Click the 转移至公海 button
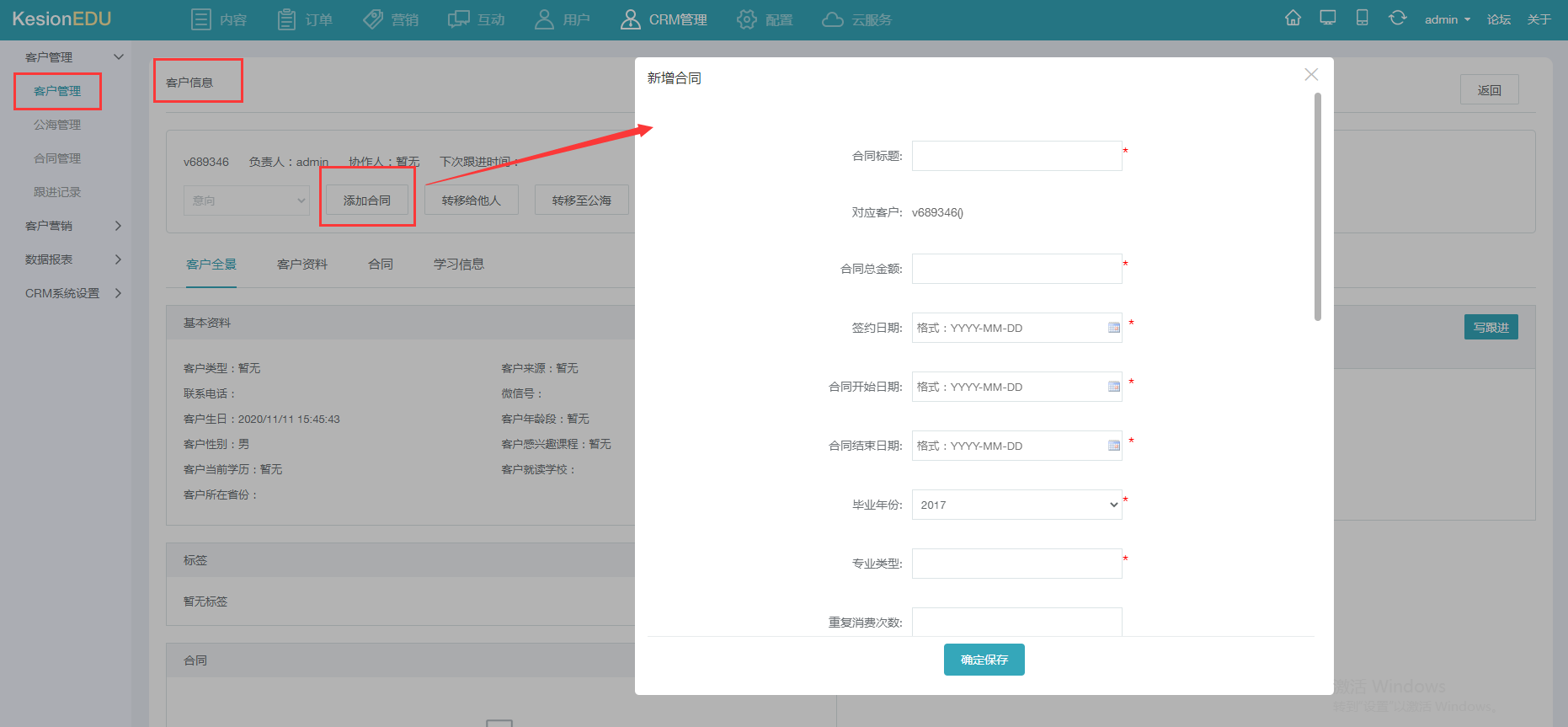 coord(582,200)
